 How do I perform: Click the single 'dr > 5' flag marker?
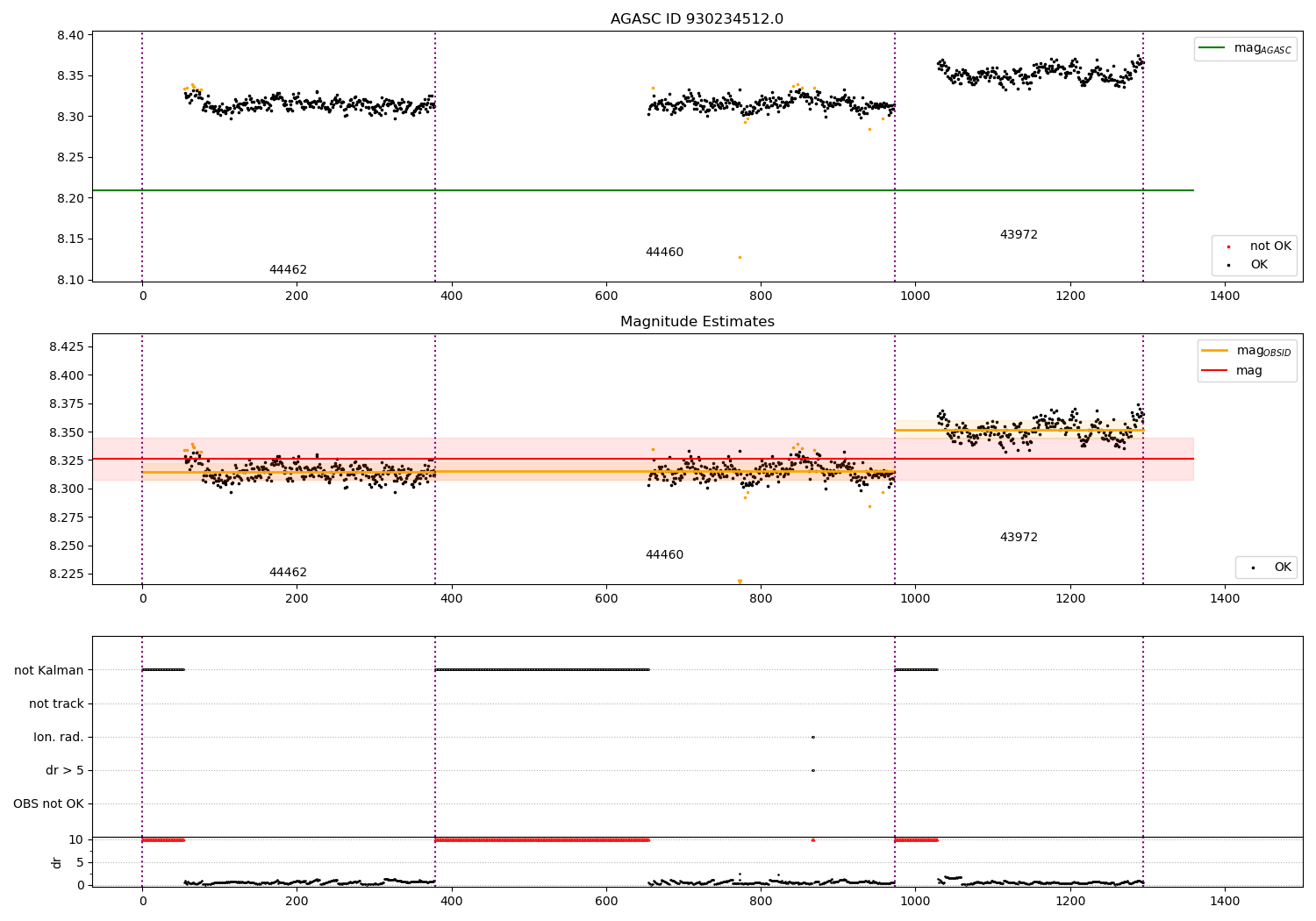tap(813, 770)
